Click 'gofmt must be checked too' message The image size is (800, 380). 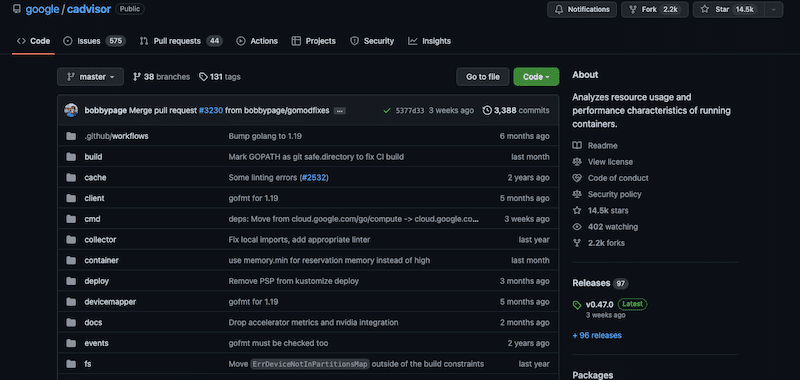point(278,343)
